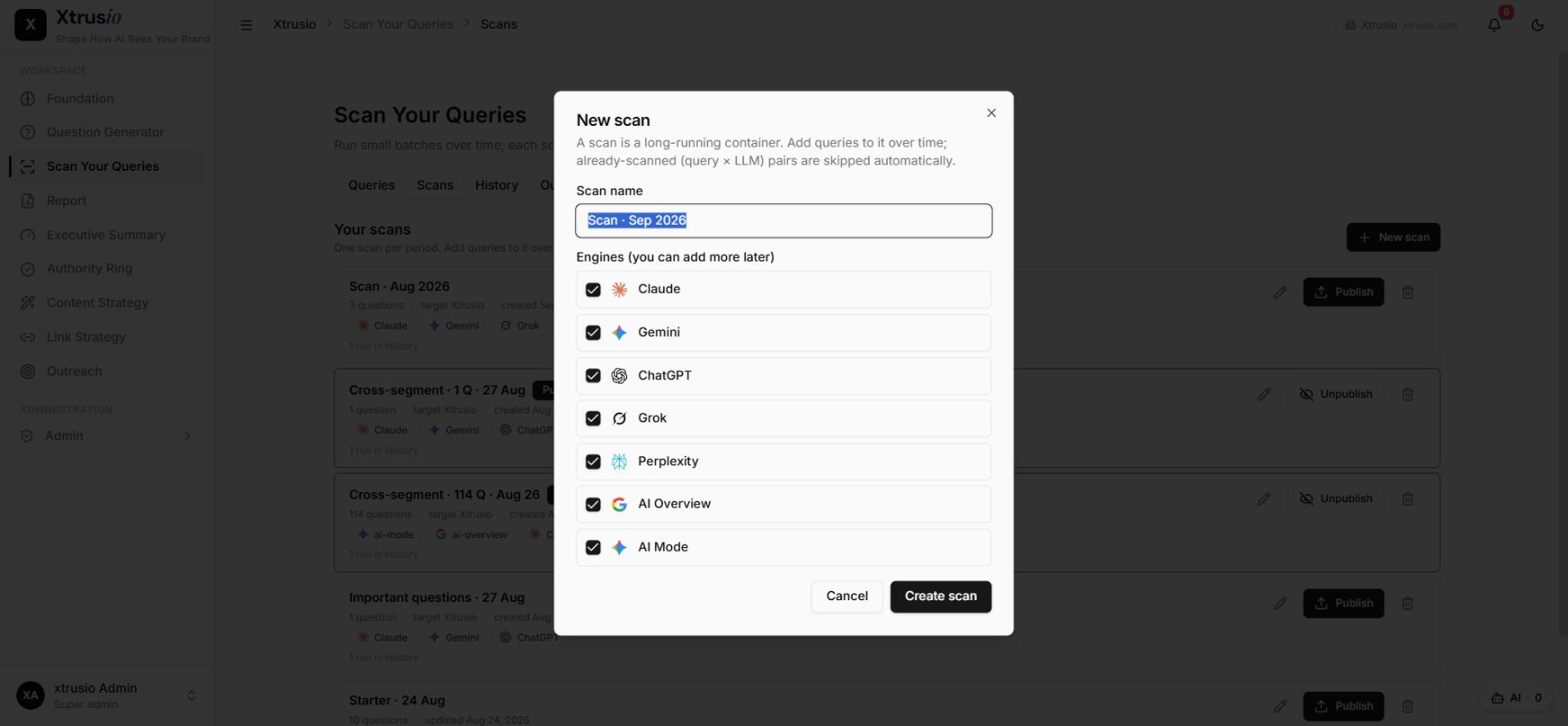
Task: Edit the Cross-segment 1 Q scan
Action: point(1263,394)
